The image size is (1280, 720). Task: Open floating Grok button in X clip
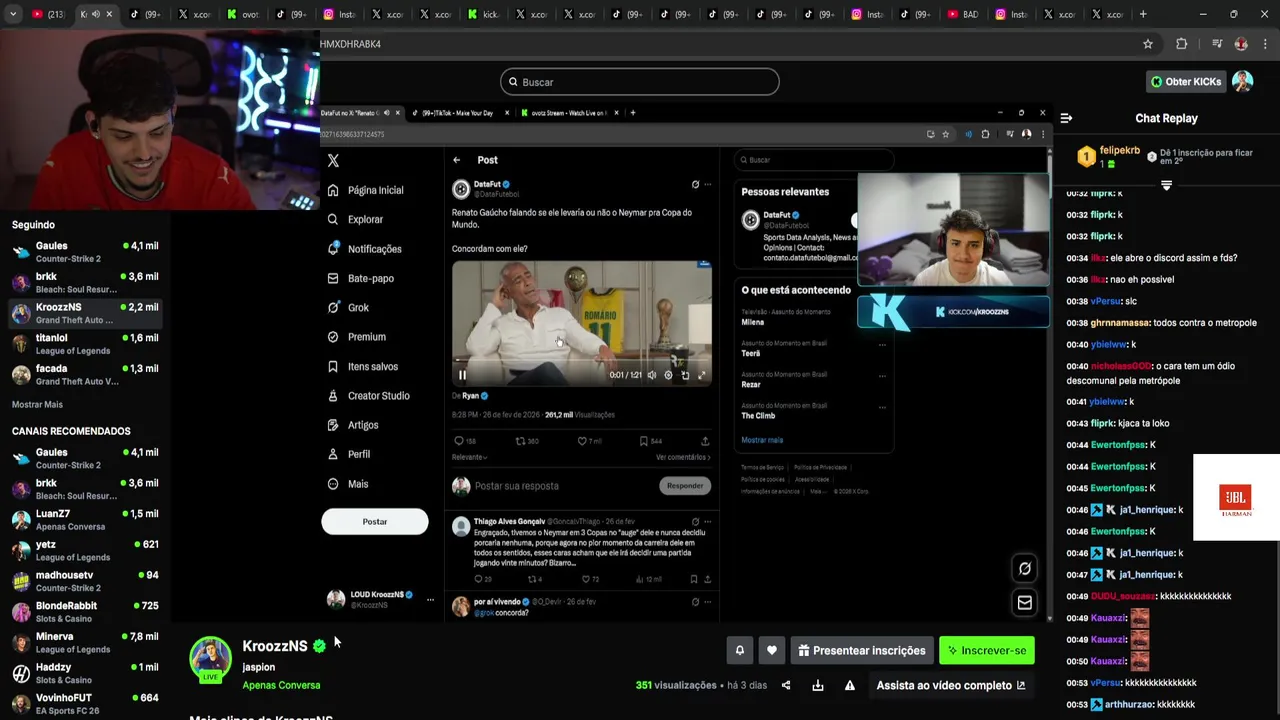point(1024,568)
